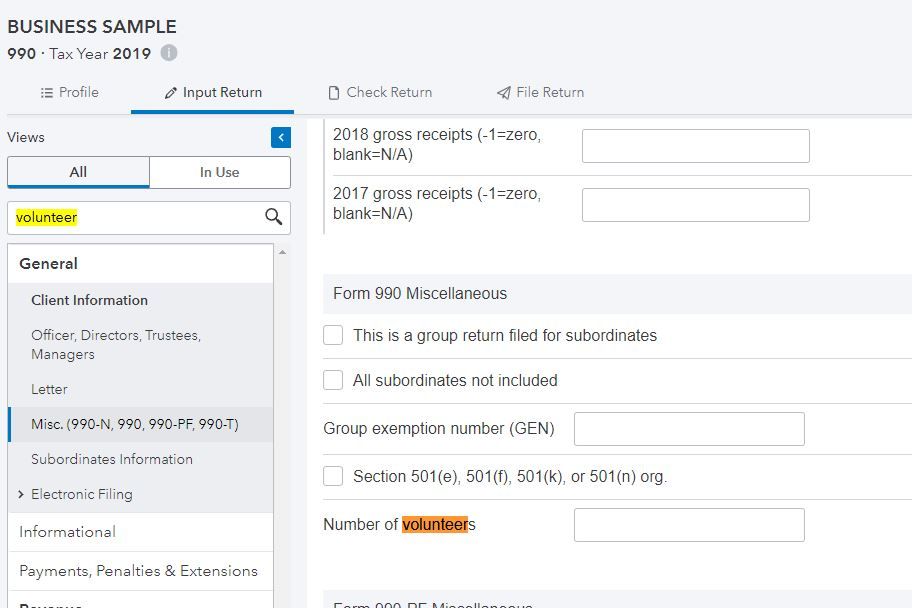The width and height of the screenshot is (912, 608).
Task: Switch to the Check Return tab
Action: tap(380, 92)
